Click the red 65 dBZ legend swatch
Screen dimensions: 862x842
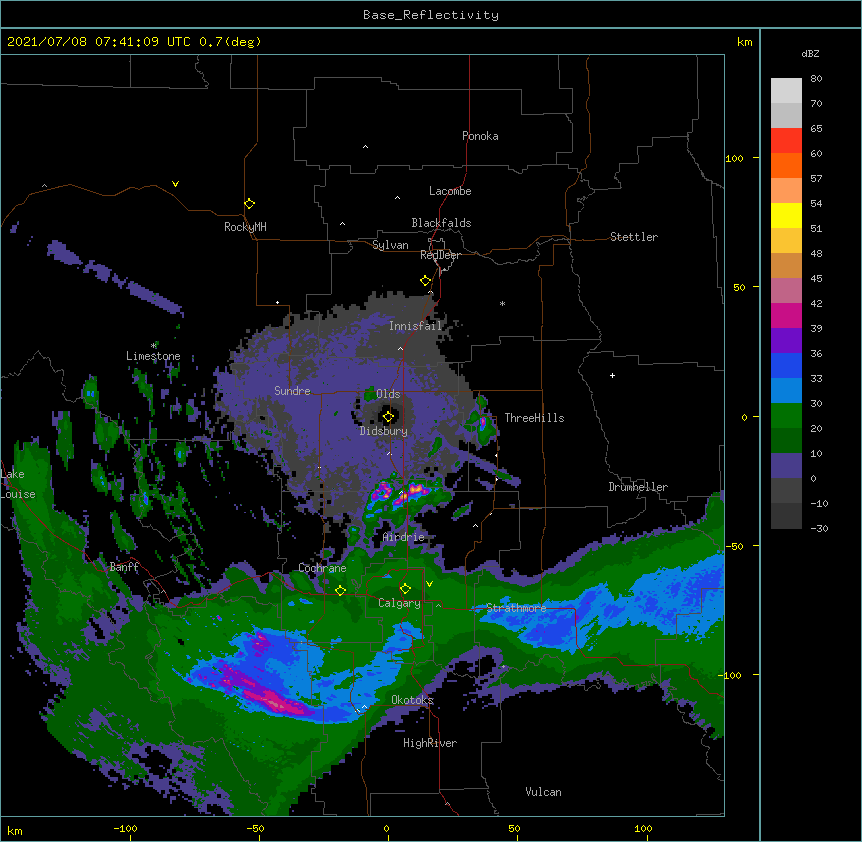786,140
